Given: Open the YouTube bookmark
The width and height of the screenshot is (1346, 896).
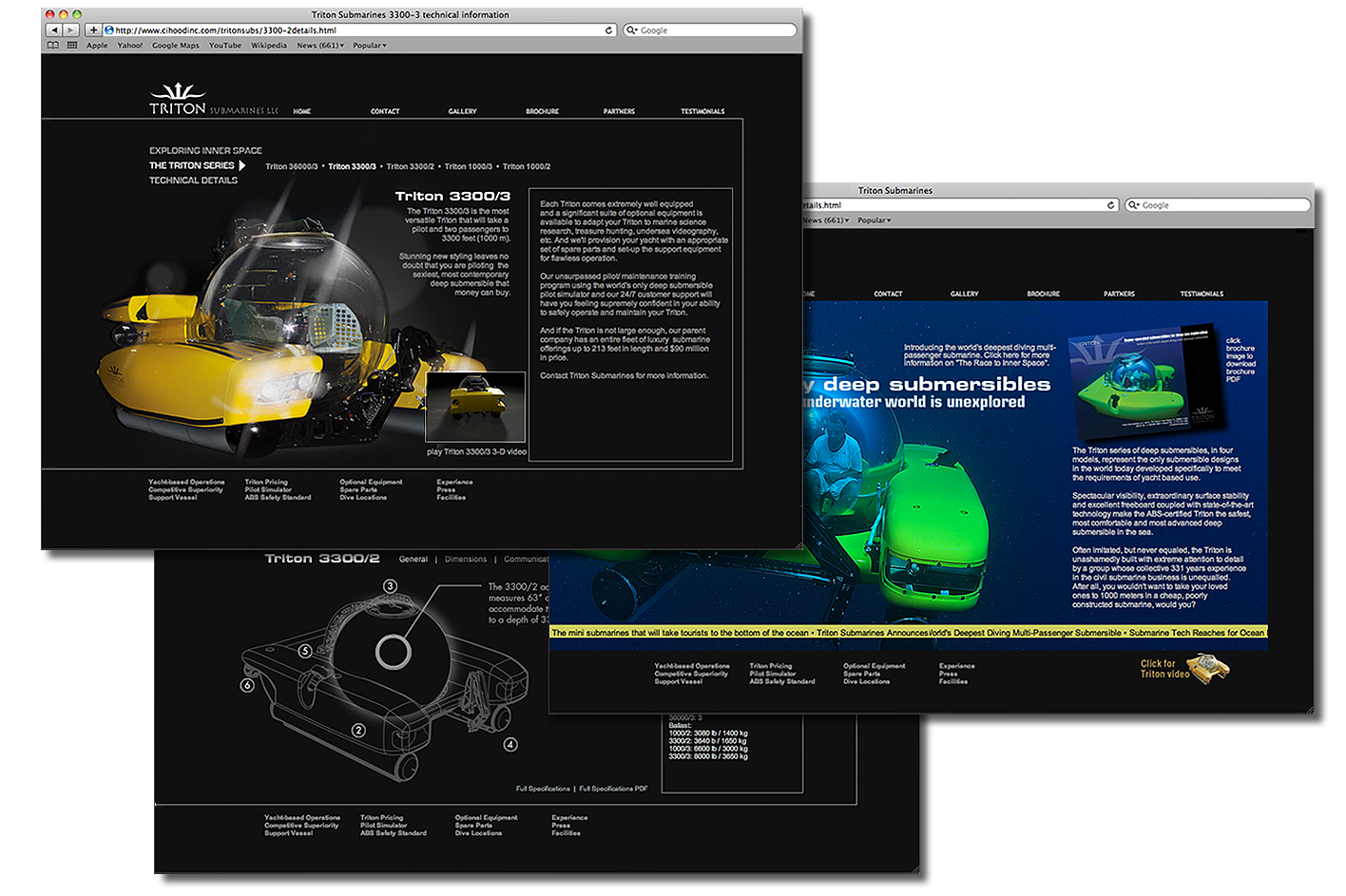Looking at the screenshot, I should tap(225, 46).
